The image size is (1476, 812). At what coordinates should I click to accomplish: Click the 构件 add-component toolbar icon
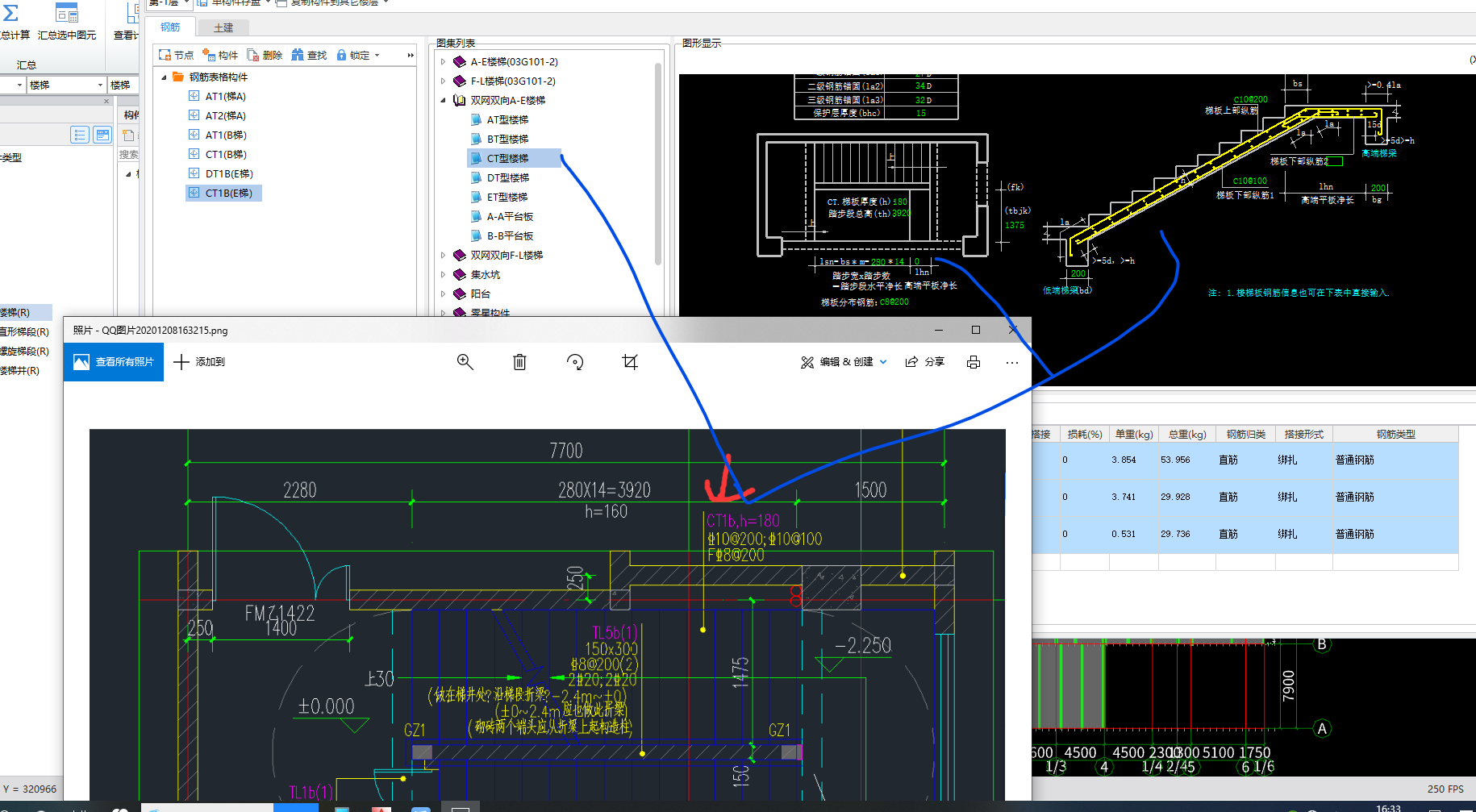[x=209, y=55]
